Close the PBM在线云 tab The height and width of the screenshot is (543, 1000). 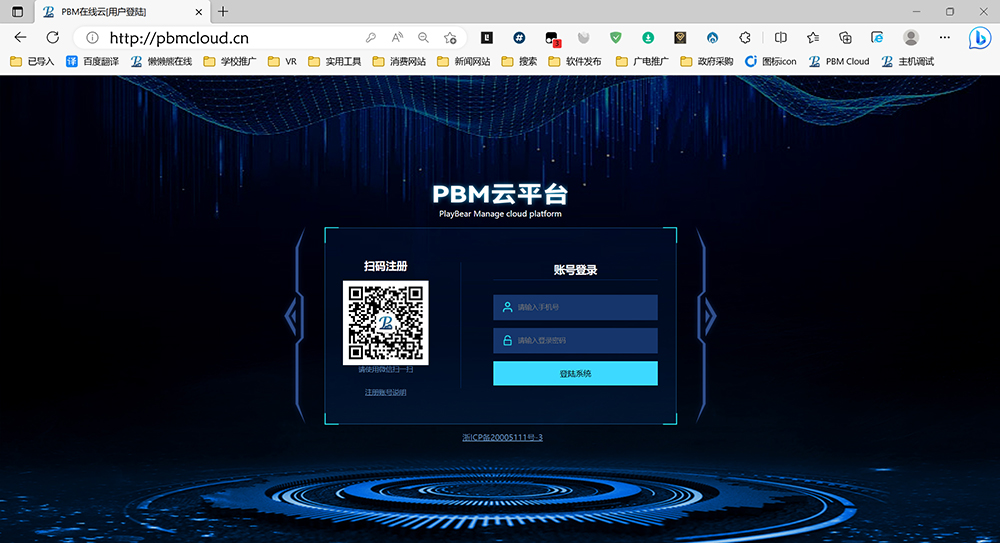coord(198,11)
